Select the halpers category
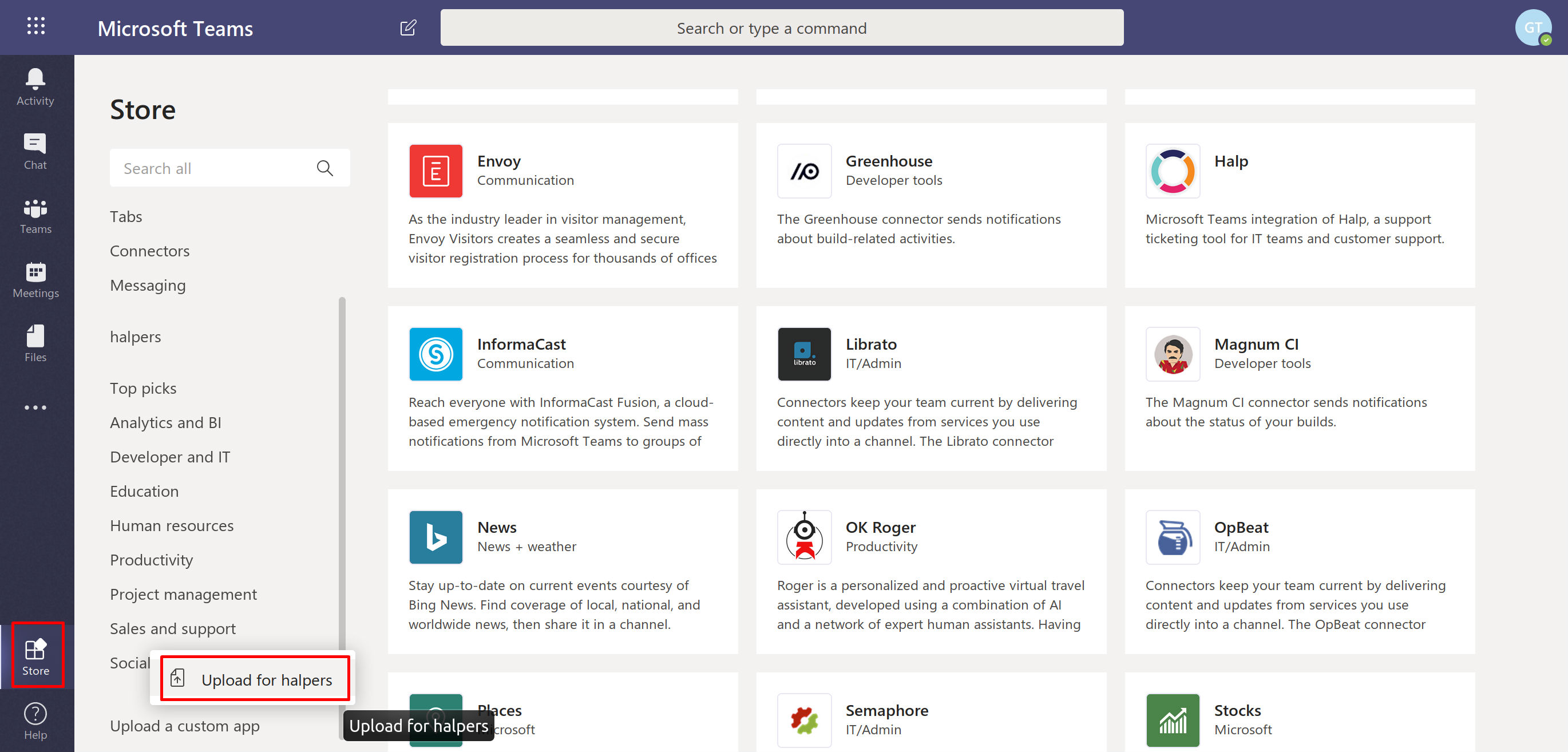The height and width of the screenshot is (752, 1568). [x=135, y=337]
